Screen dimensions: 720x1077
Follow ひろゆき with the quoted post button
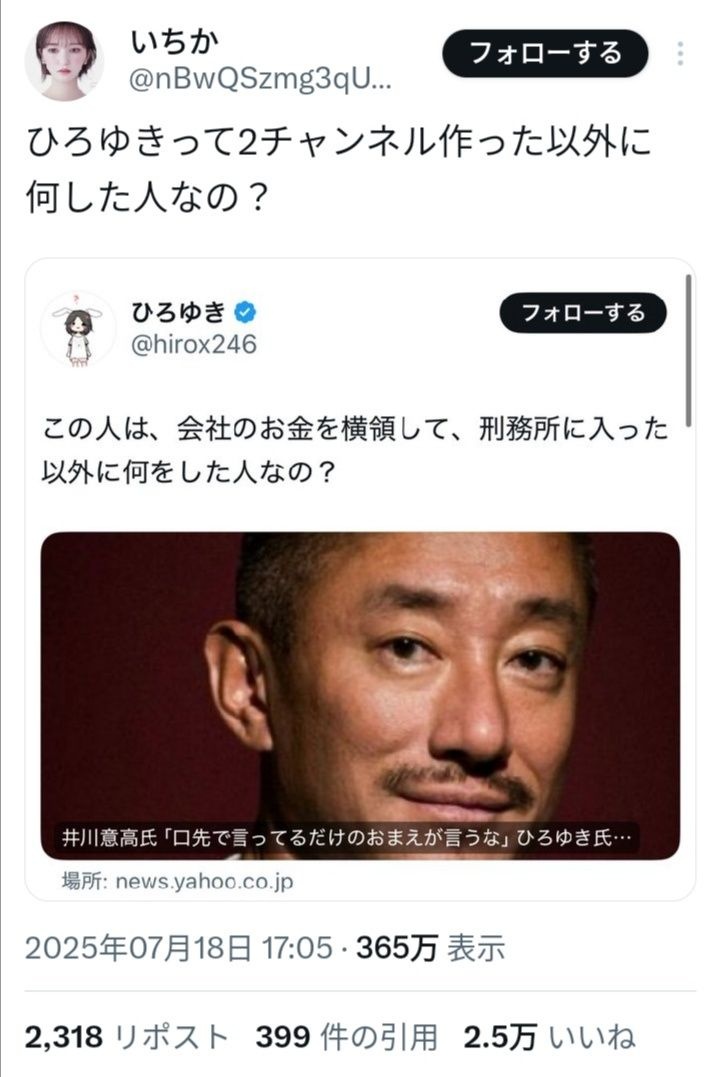(x=583, y=313)
